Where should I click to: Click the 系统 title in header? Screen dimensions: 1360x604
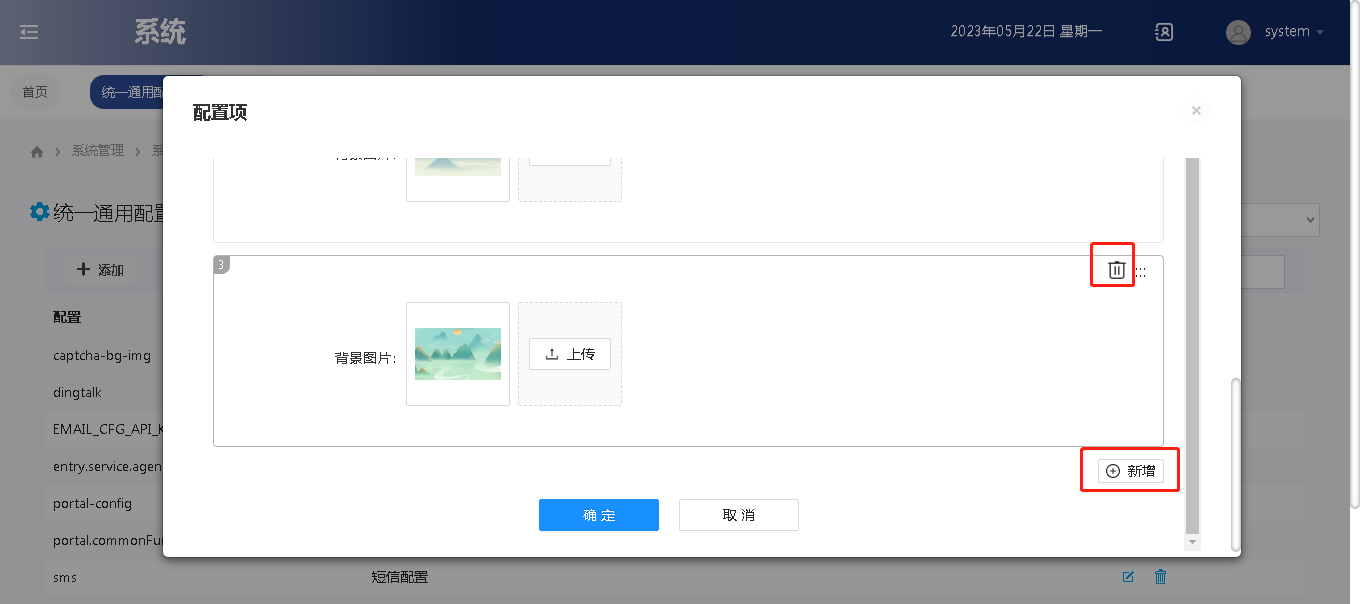click(x=160, y=32)
